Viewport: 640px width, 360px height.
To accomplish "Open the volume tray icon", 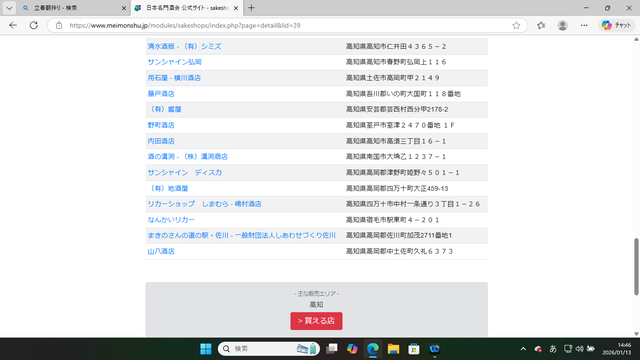I will click(x=579, y=349).
